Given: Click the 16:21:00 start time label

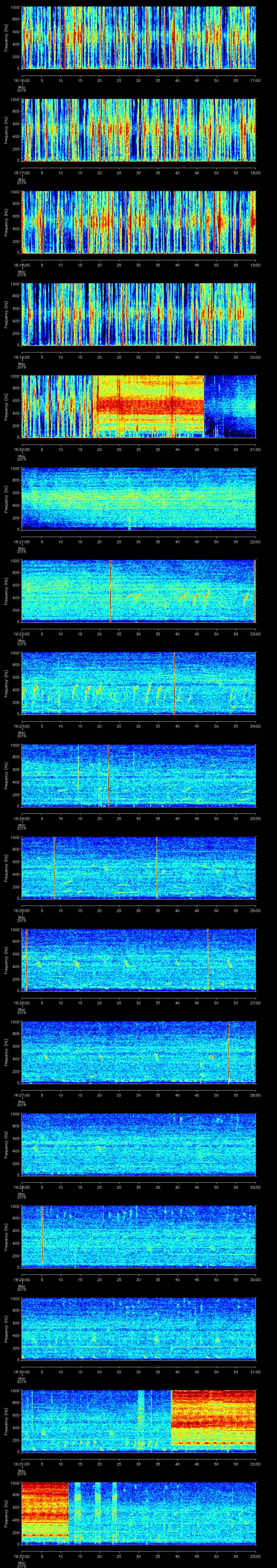Looking at the screenshot, I should [21, 542].
